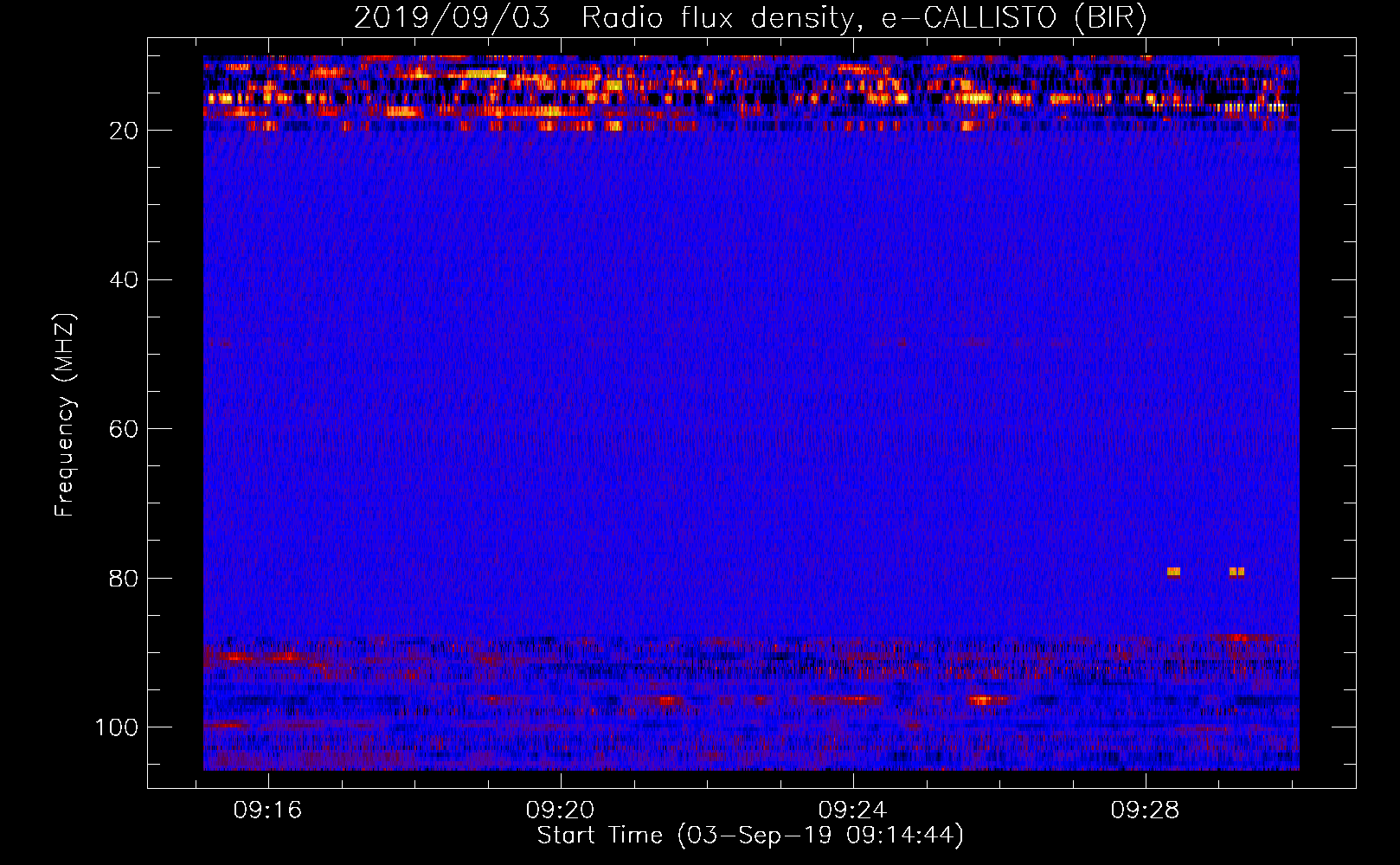This screenshot has width=1400, height=865.
Task: Click the 'Frequency (MHZ)' axis label
Action: [65, 415]
